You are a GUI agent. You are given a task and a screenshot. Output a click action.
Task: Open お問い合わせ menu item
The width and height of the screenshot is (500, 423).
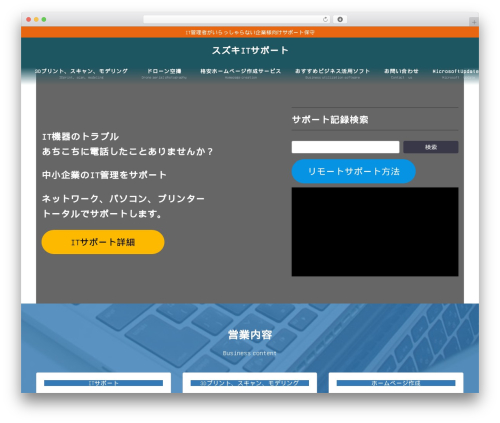click(401, 73)
